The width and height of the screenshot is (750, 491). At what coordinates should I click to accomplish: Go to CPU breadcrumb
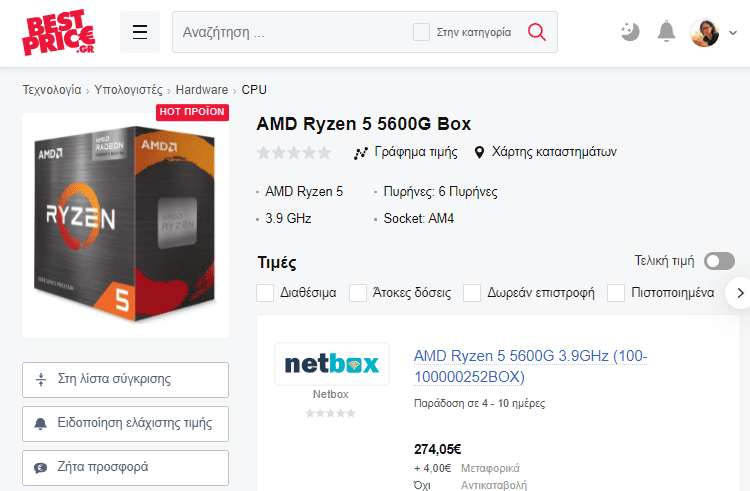click(x=254, y=90)
